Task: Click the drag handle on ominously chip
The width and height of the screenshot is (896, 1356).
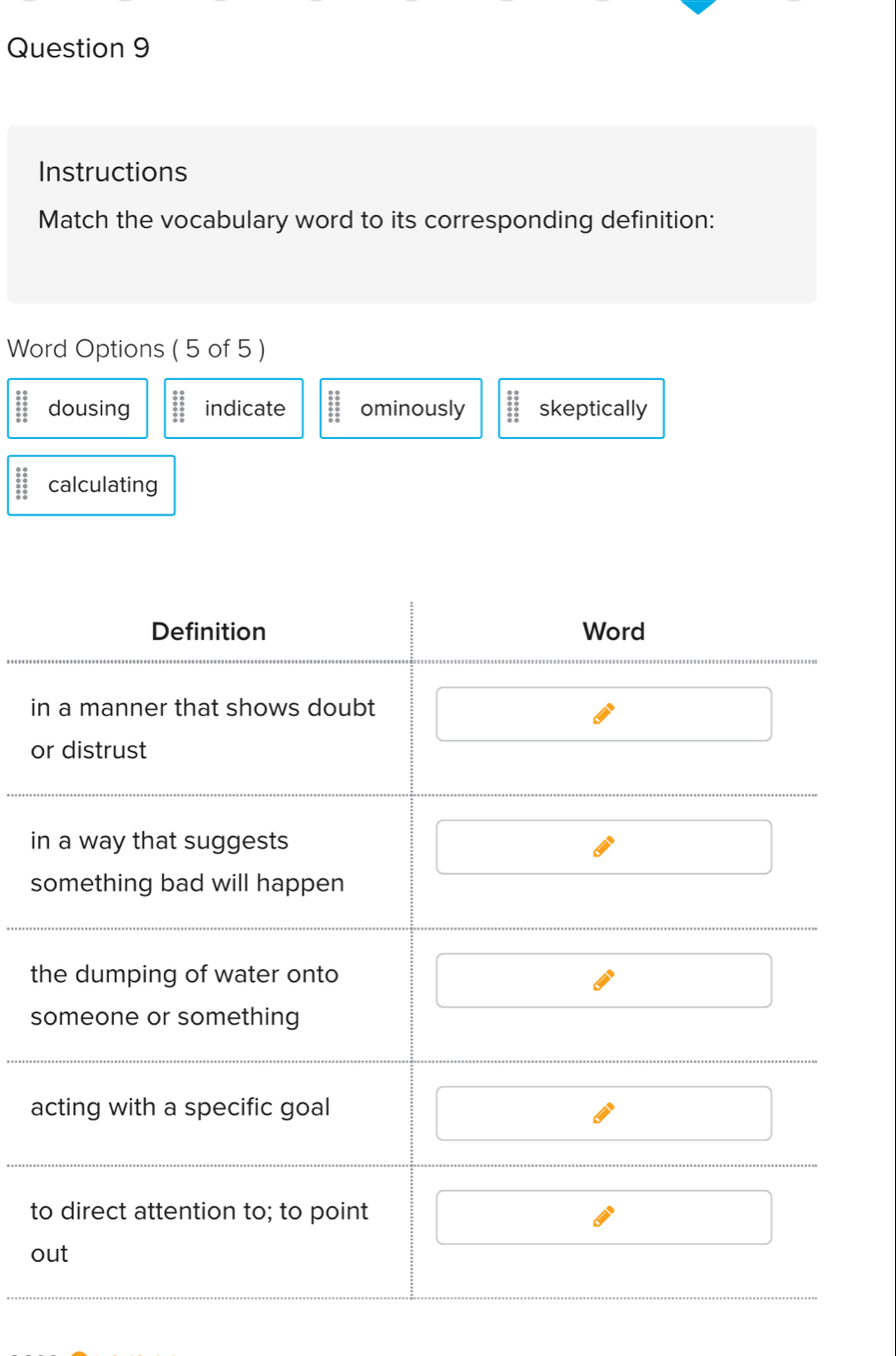Action: [x=335, y=407]
